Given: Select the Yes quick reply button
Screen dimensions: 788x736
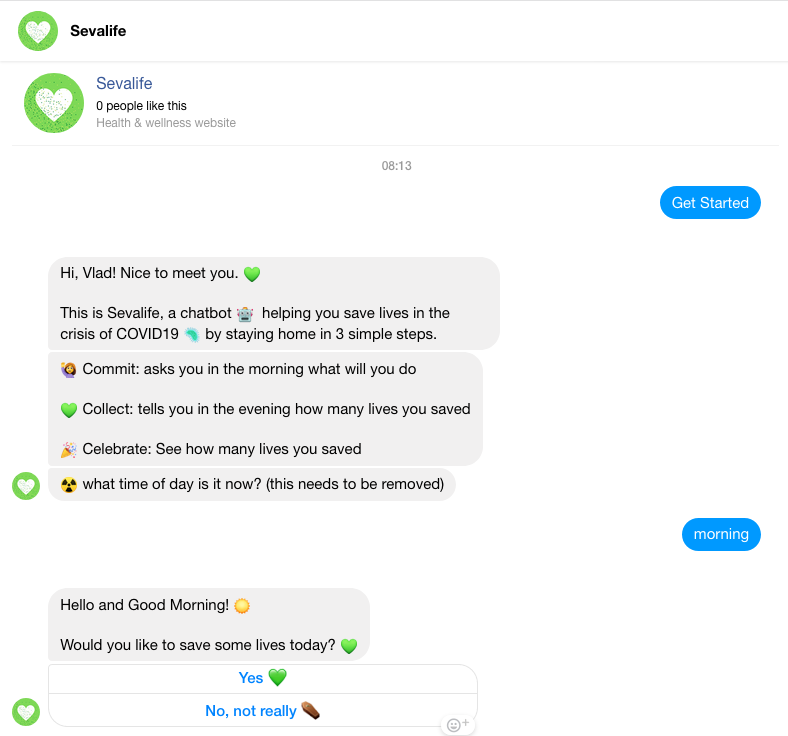Looking at the screenshot, I should [x=263, y=678].
